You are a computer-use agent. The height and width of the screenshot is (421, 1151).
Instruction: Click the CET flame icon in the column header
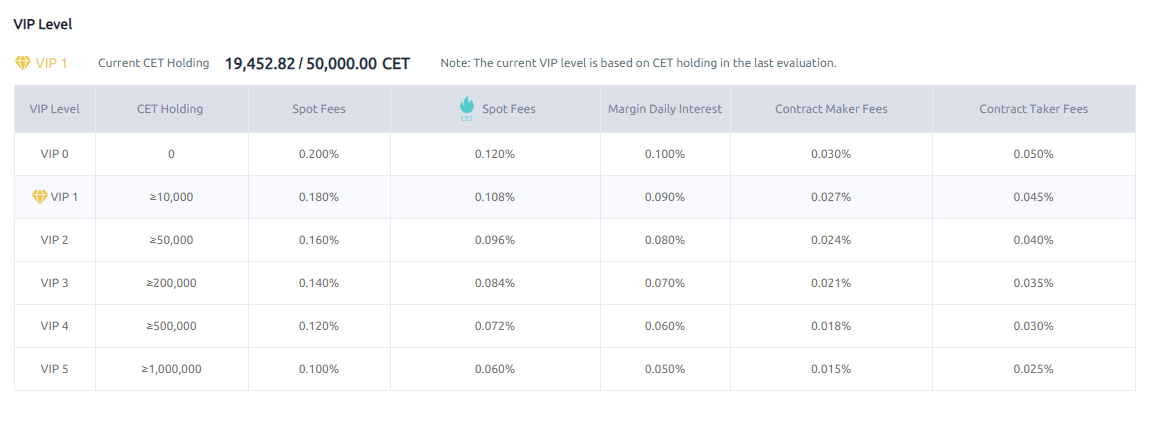tap(466, 108)
